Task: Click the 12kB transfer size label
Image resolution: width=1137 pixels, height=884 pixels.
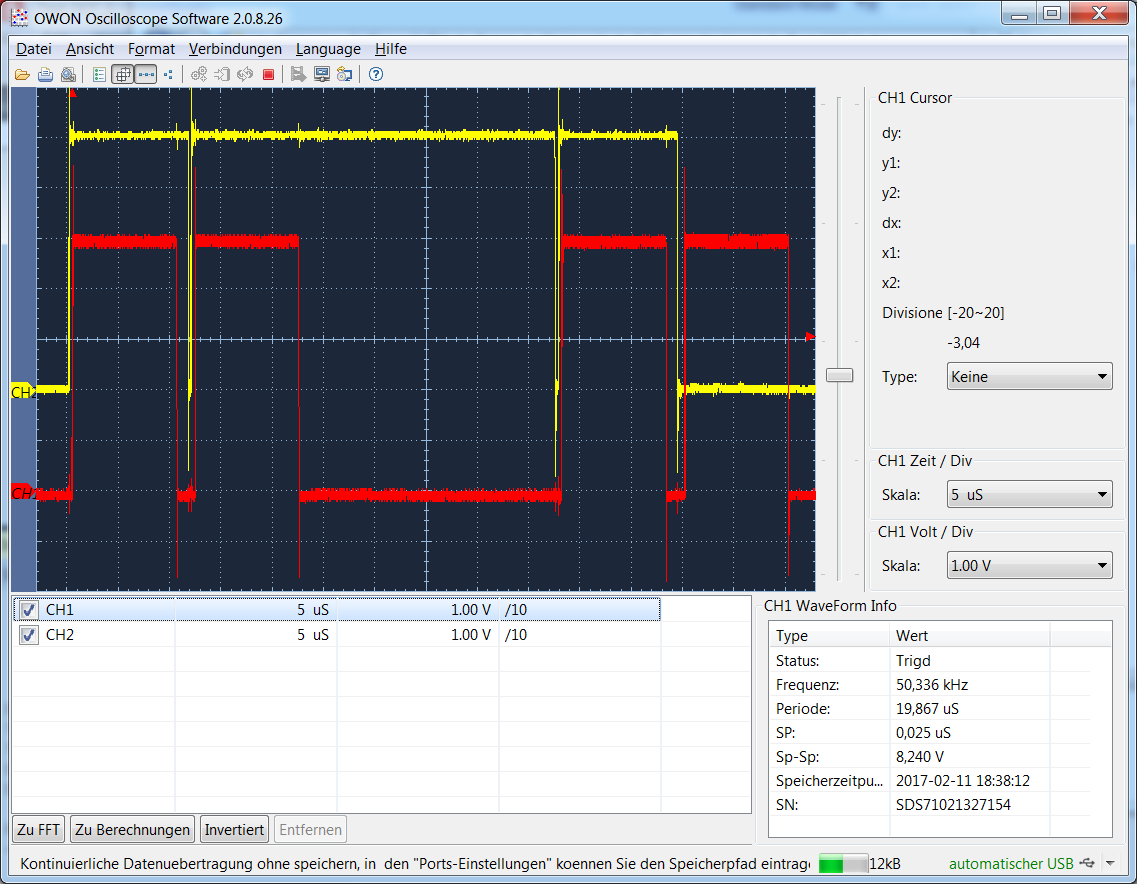Action: coord(885,864)
